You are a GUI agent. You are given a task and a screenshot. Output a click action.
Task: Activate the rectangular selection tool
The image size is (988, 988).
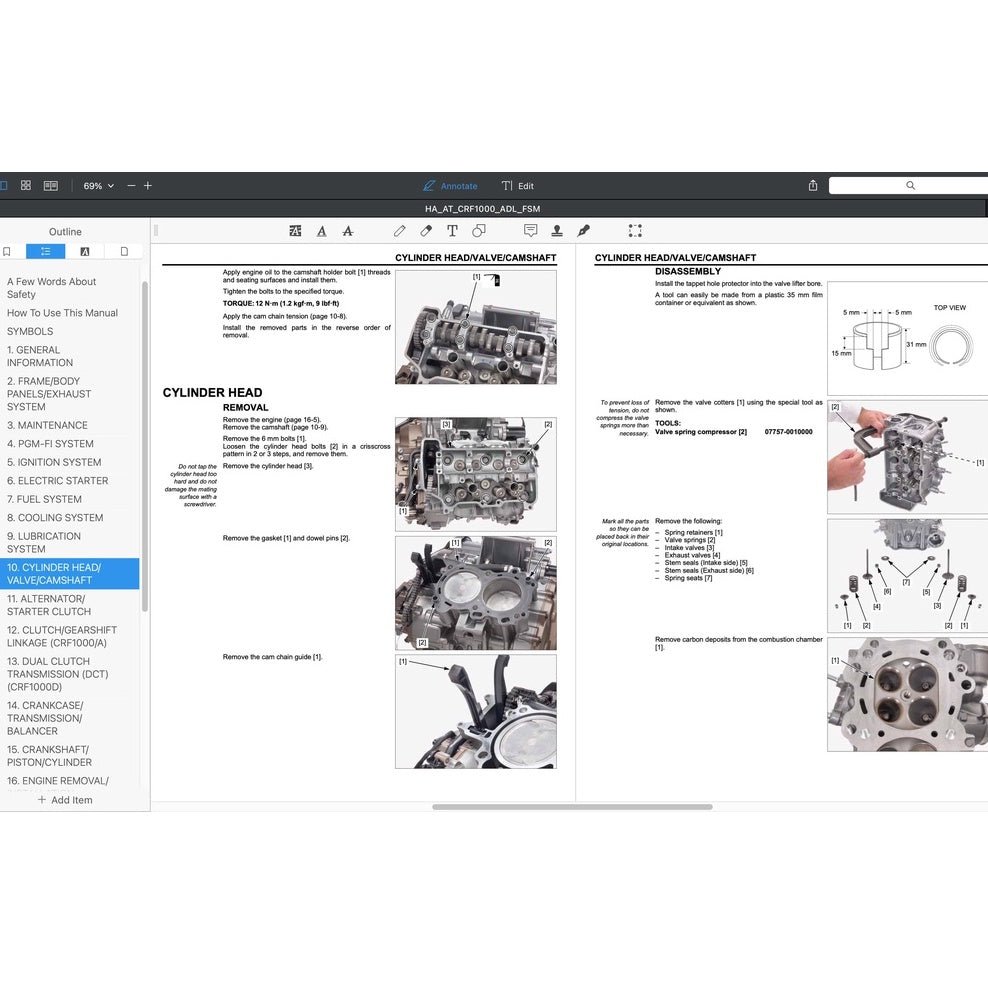pyautogui.click(x=635, y=231)
